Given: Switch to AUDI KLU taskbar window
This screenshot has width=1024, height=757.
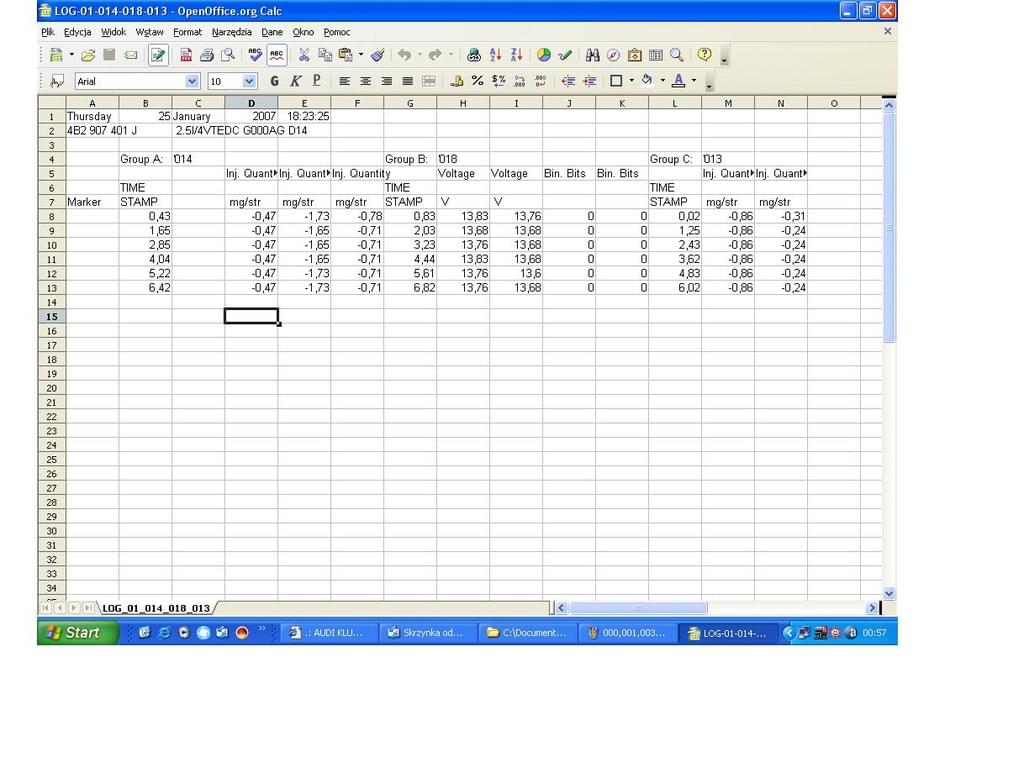Looking at the screenshot, I should pos(328,632).
